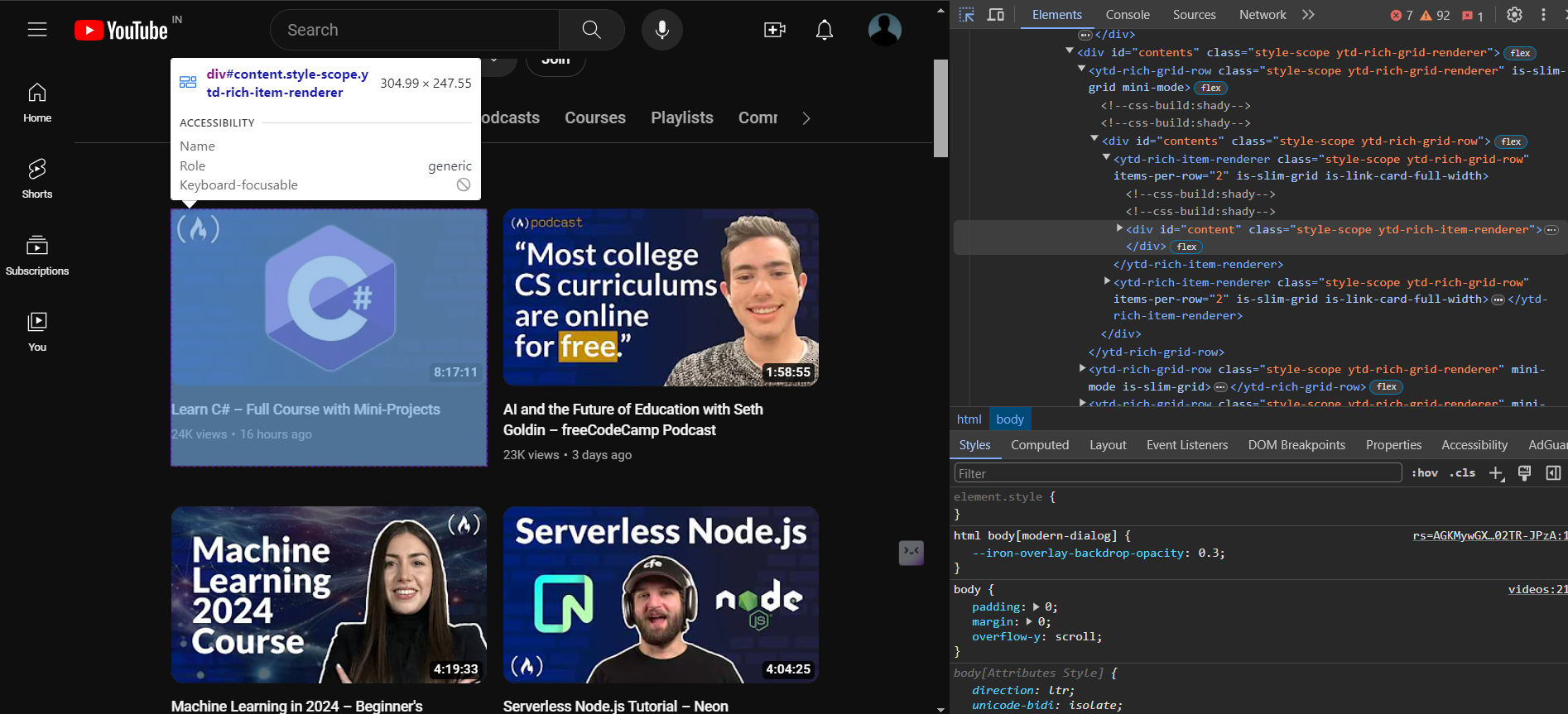Activate the DevTools inspect element picker
The width and height of the screenshot is (1568, 714).
966,15
